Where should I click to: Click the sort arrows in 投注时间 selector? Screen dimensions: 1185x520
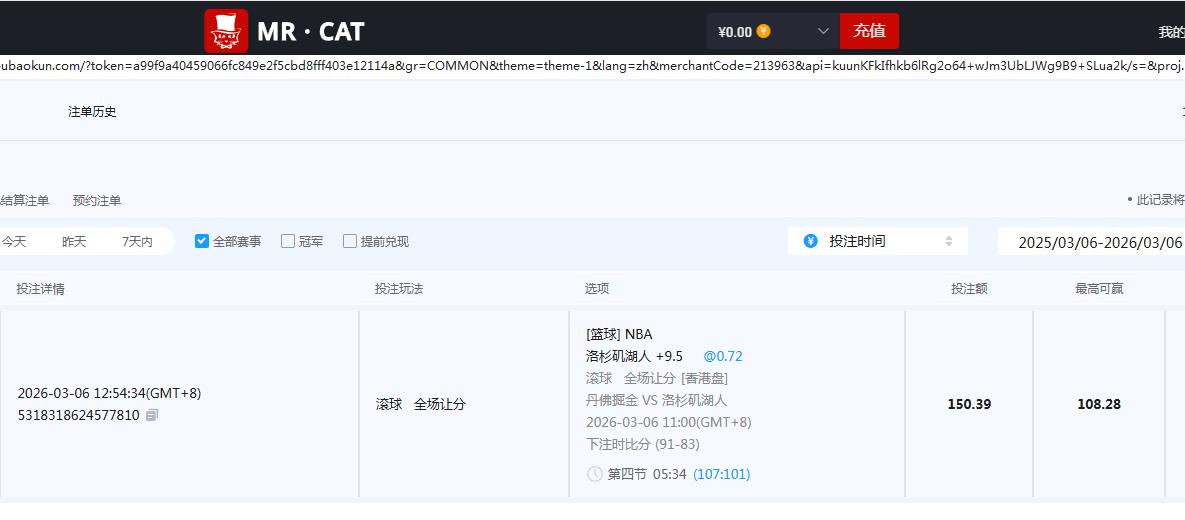point(948,241)
